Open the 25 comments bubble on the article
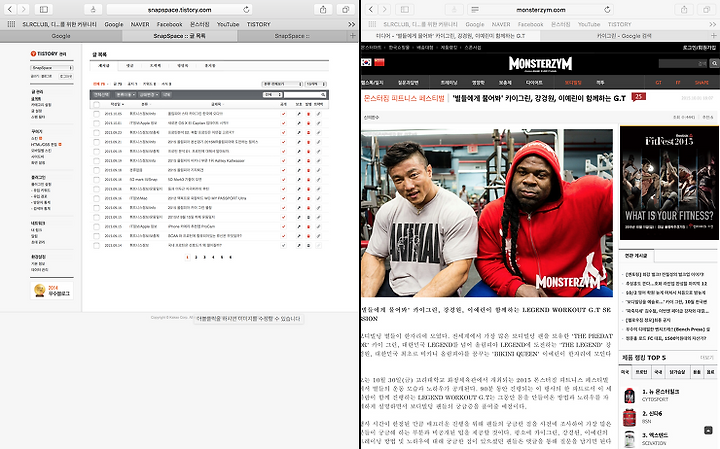Viewport: 720px width, 449px height. point(639,96)
